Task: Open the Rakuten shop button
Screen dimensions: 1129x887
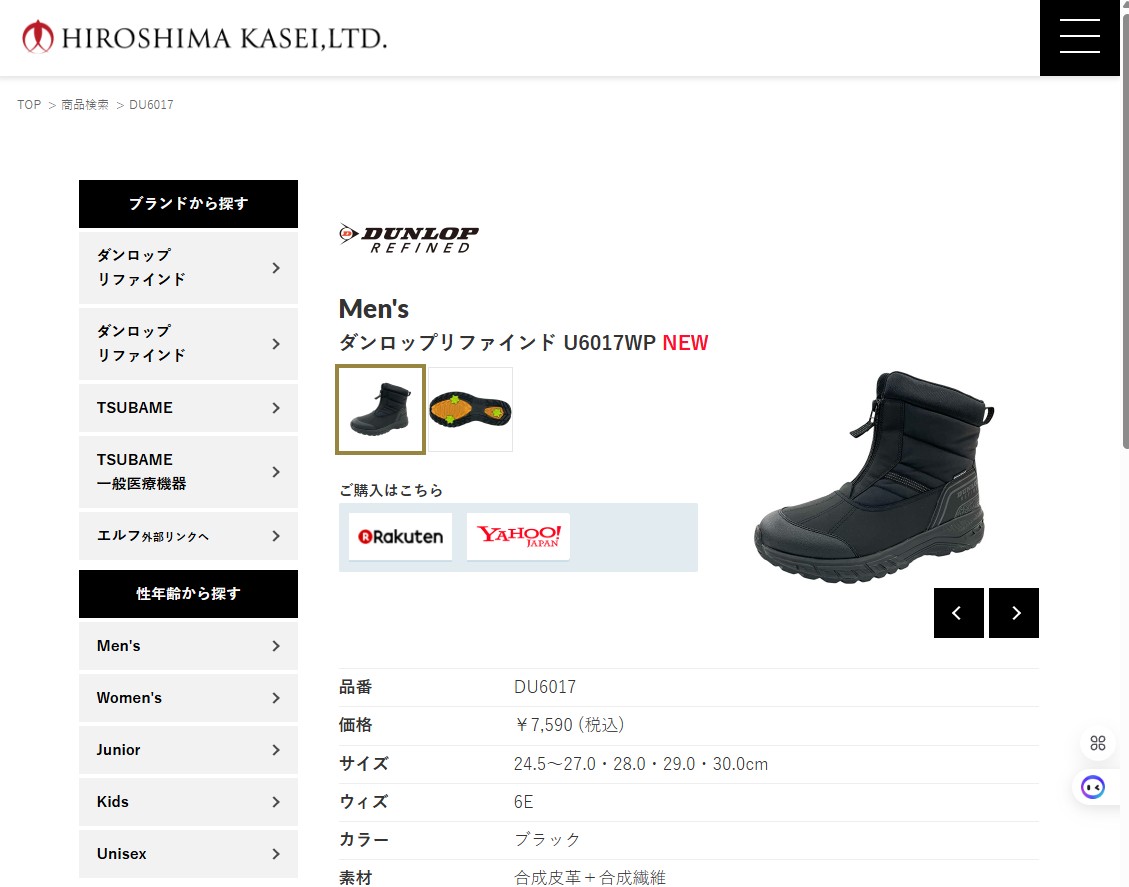Action: click(400, 536)
